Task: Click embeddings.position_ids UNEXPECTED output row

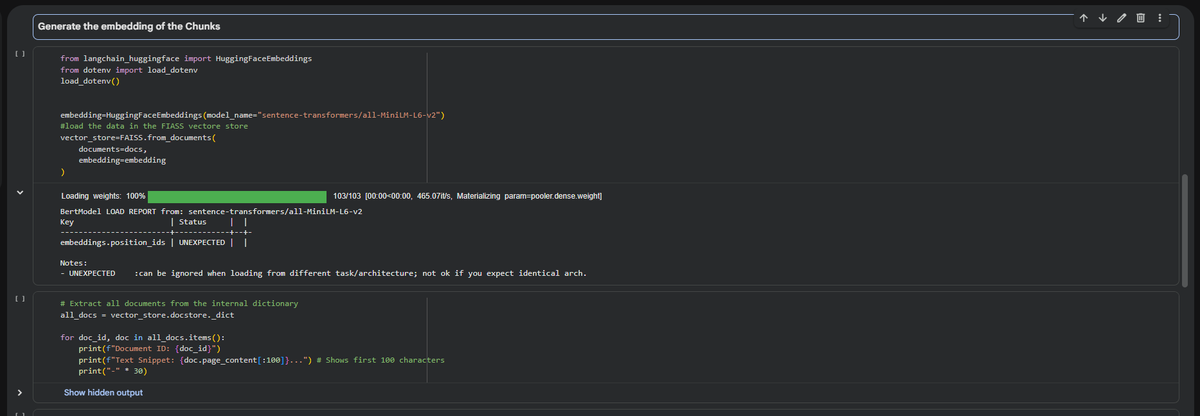Action: click(x=154, y=242)
